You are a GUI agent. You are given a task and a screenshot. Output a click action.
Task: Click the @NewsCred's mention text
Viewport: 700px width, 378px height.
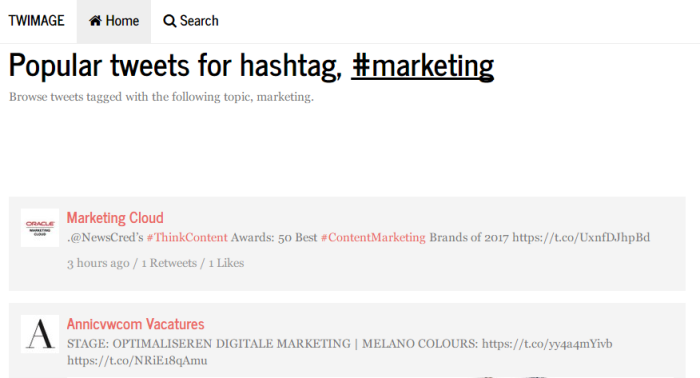(x=105, y=237)
